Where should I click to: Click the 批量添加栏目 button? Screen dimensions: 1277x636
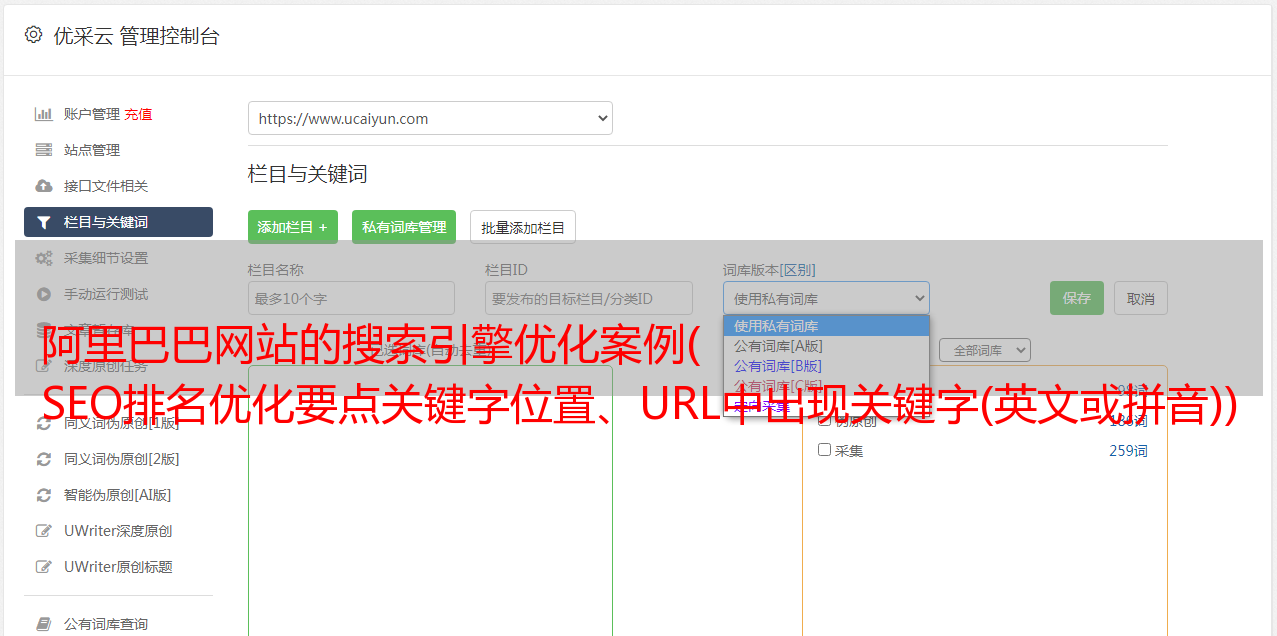[523, 227]
